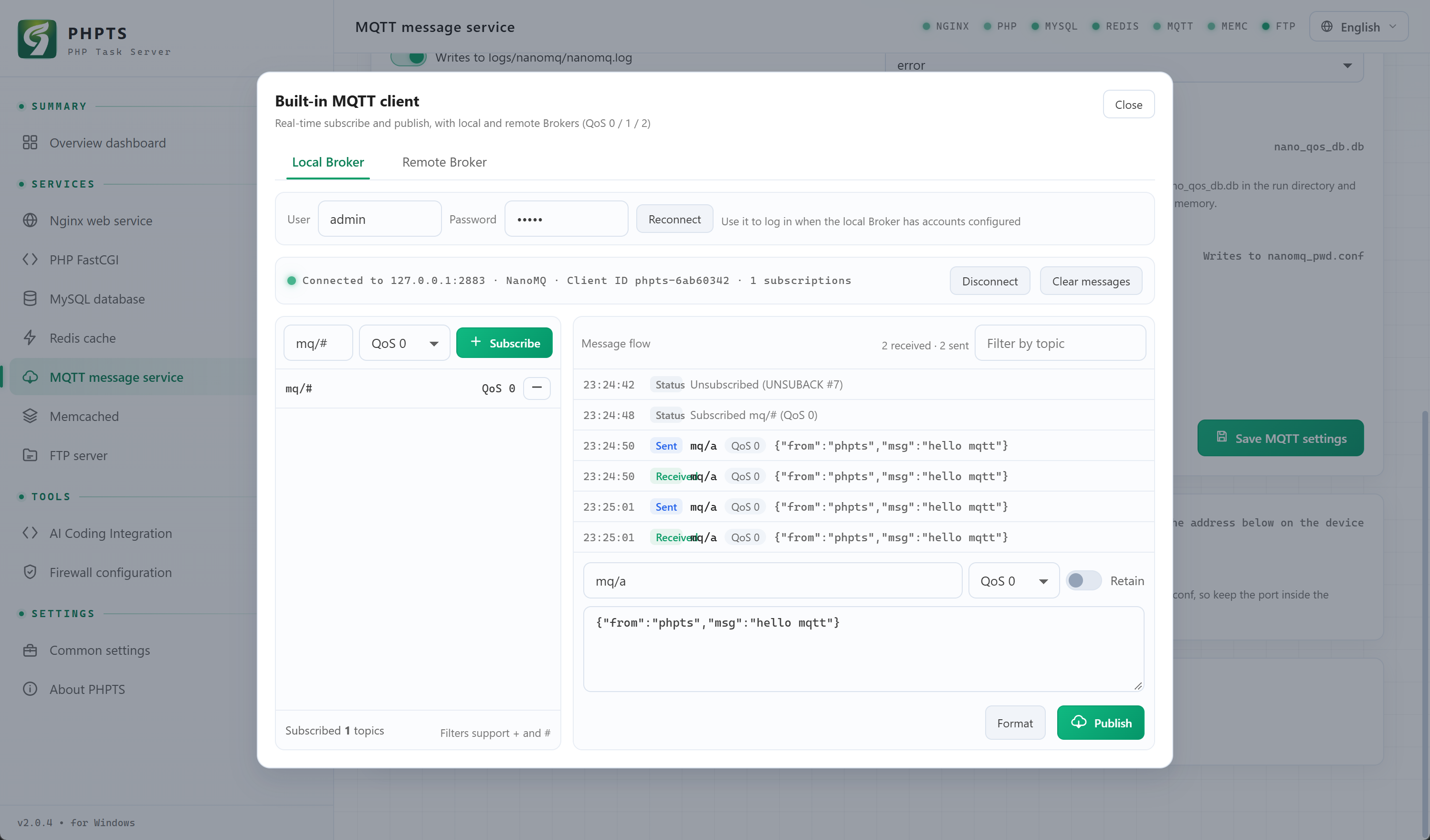Screen dimensions: 1430x840
Task: Click the AI Coding Integration brackets icon
Action: (x=30, y=533)
